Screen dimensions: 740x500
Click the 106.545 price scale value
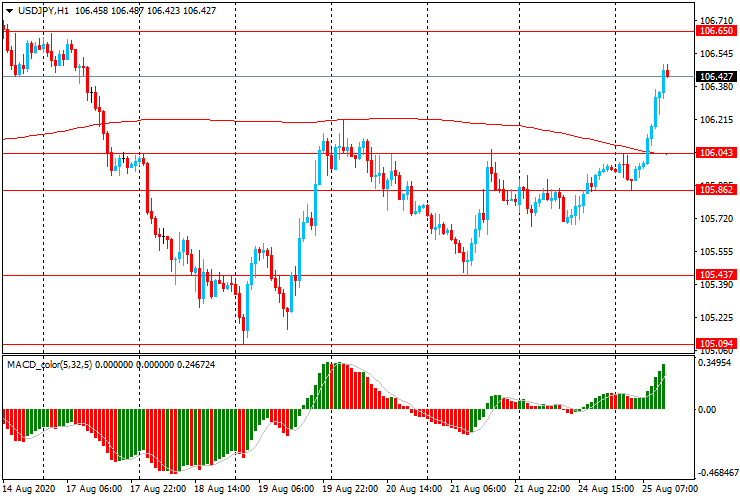tap(716, 54)
